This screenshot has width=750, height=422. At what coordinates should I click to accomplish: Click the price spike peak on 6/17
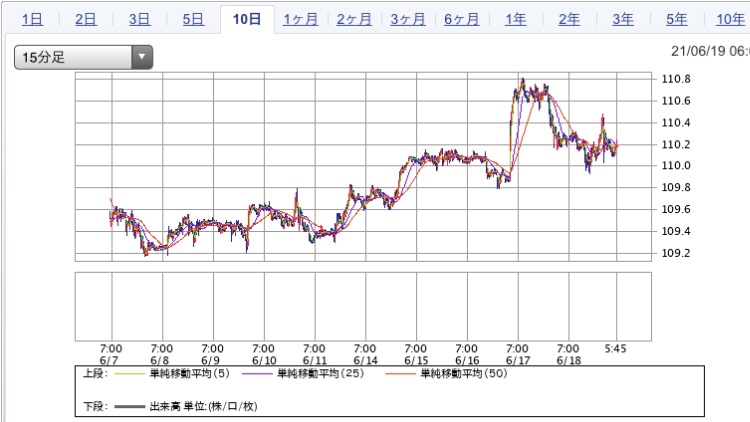tap(522, 79)
